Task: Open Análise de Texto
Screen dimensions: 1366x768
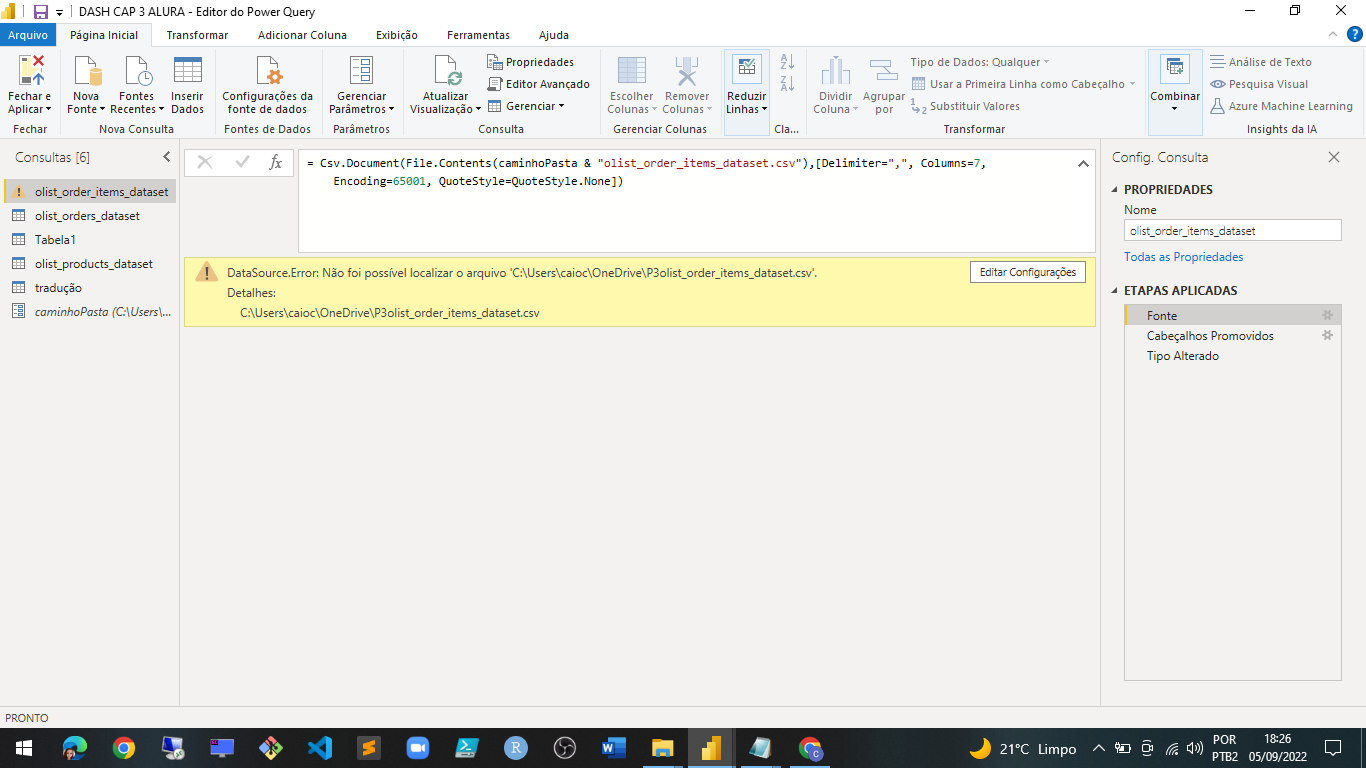Action: pos(1260,62)
